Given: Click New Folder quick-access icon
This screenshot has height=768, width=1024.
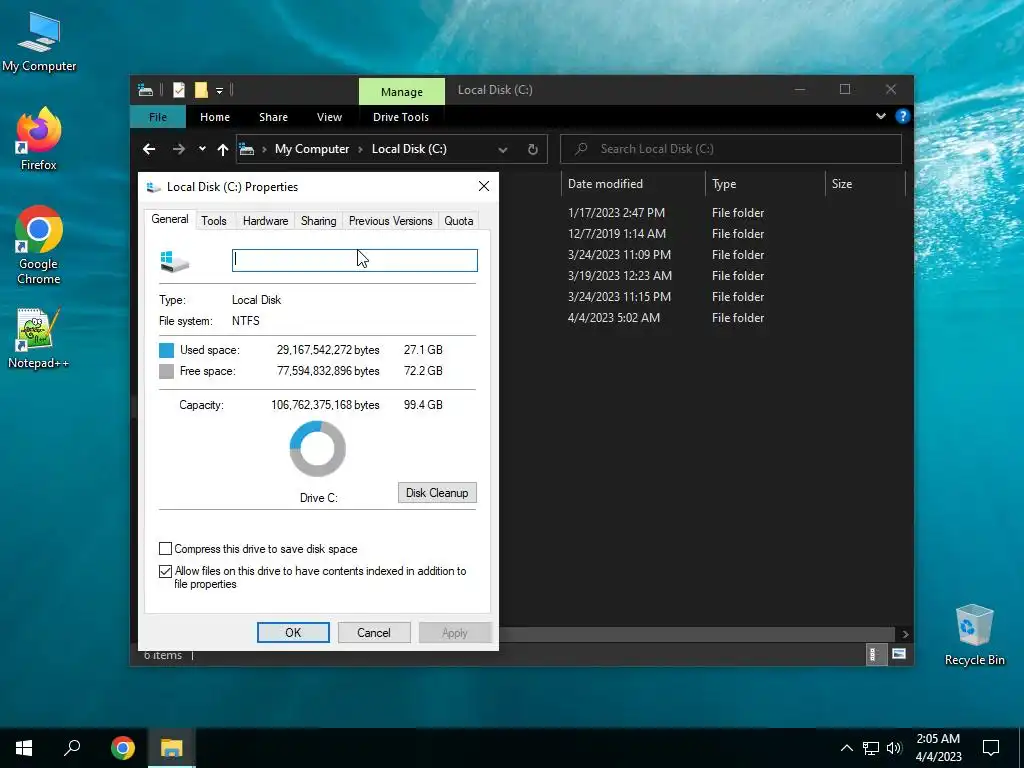Looking at the screenshot, I should click(x=201, y=90).
